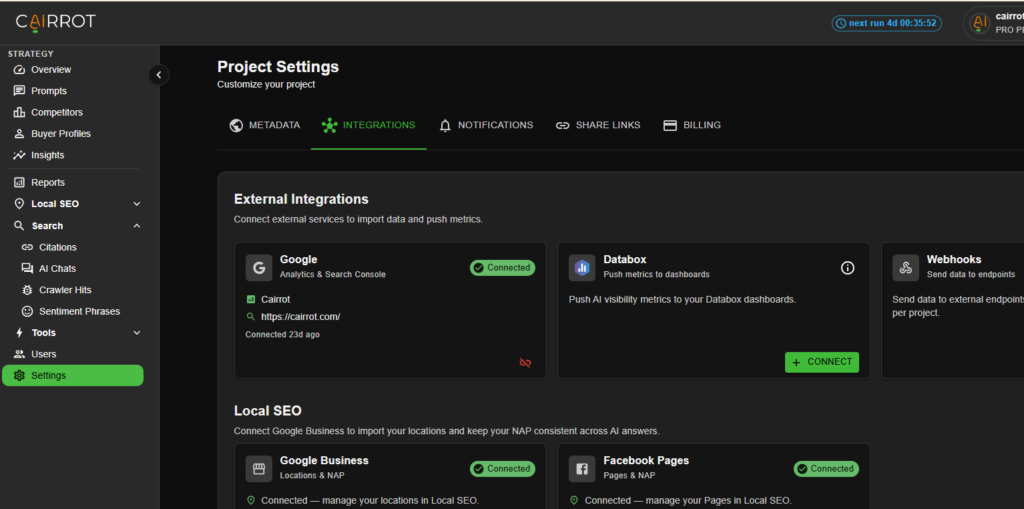1024x509 pixels.
Task: Switch to the Metadata tab
Action: [264, 125]
